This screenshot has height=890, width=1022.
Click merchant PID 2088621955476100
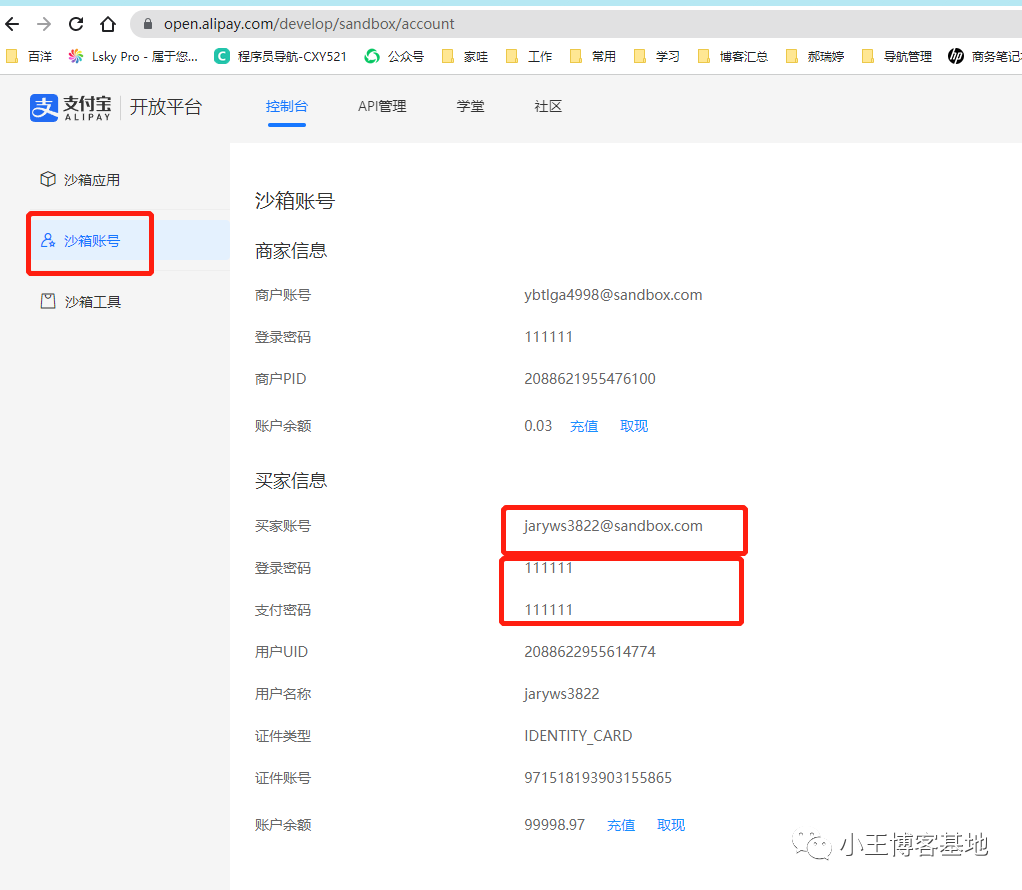[x=590, y=379]
